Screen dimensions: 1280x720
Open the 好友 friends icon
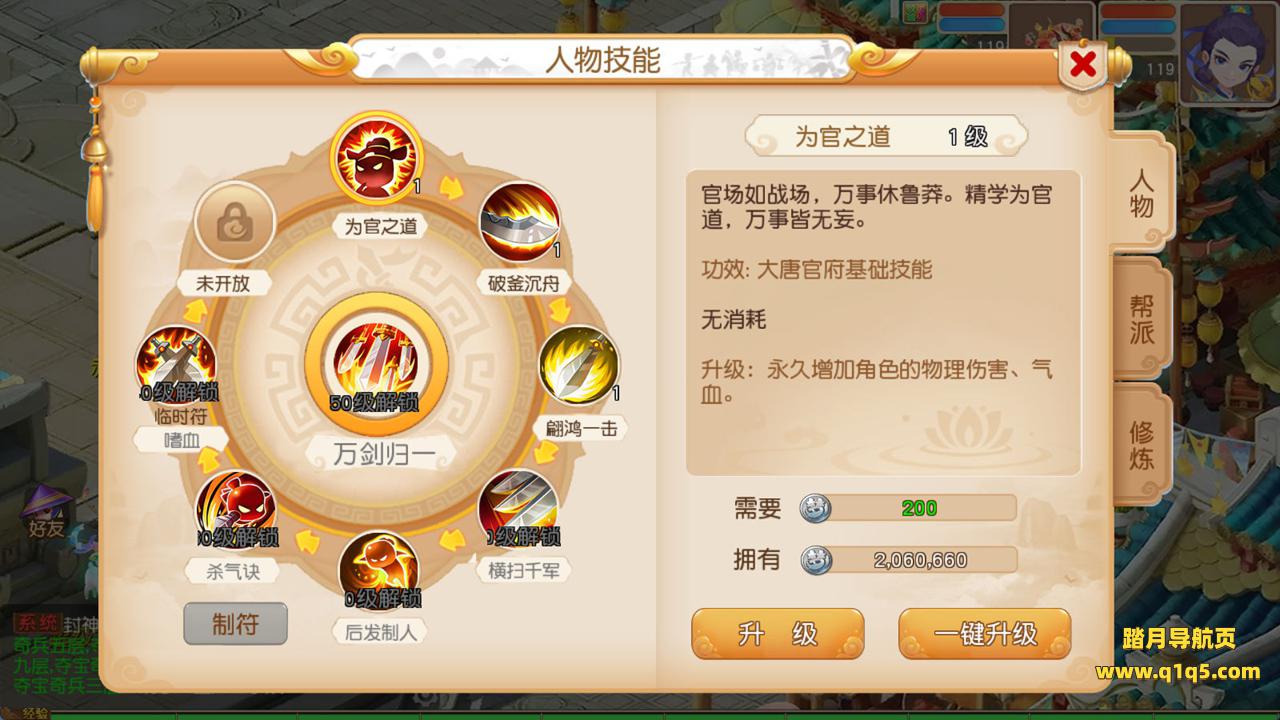[x=46, y=512]
